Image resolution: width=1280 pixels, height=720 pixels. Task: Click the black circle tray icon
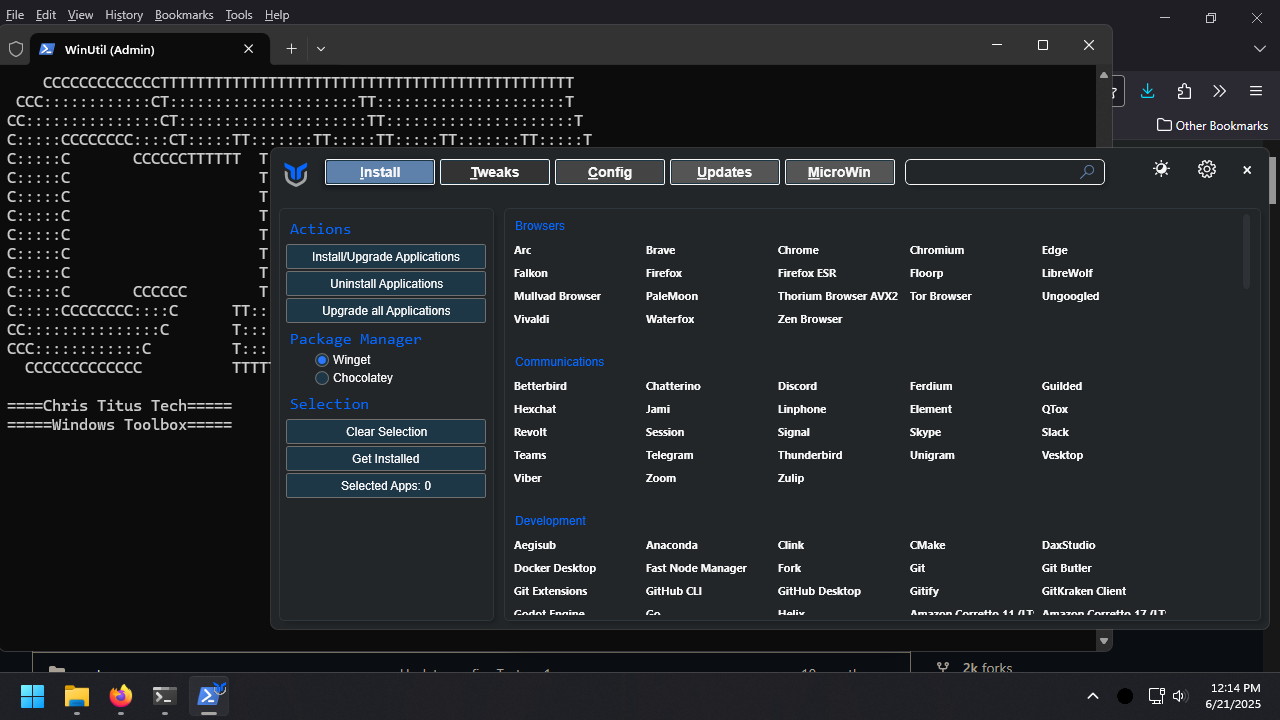pyautogui.click(x=1125, y=696)
